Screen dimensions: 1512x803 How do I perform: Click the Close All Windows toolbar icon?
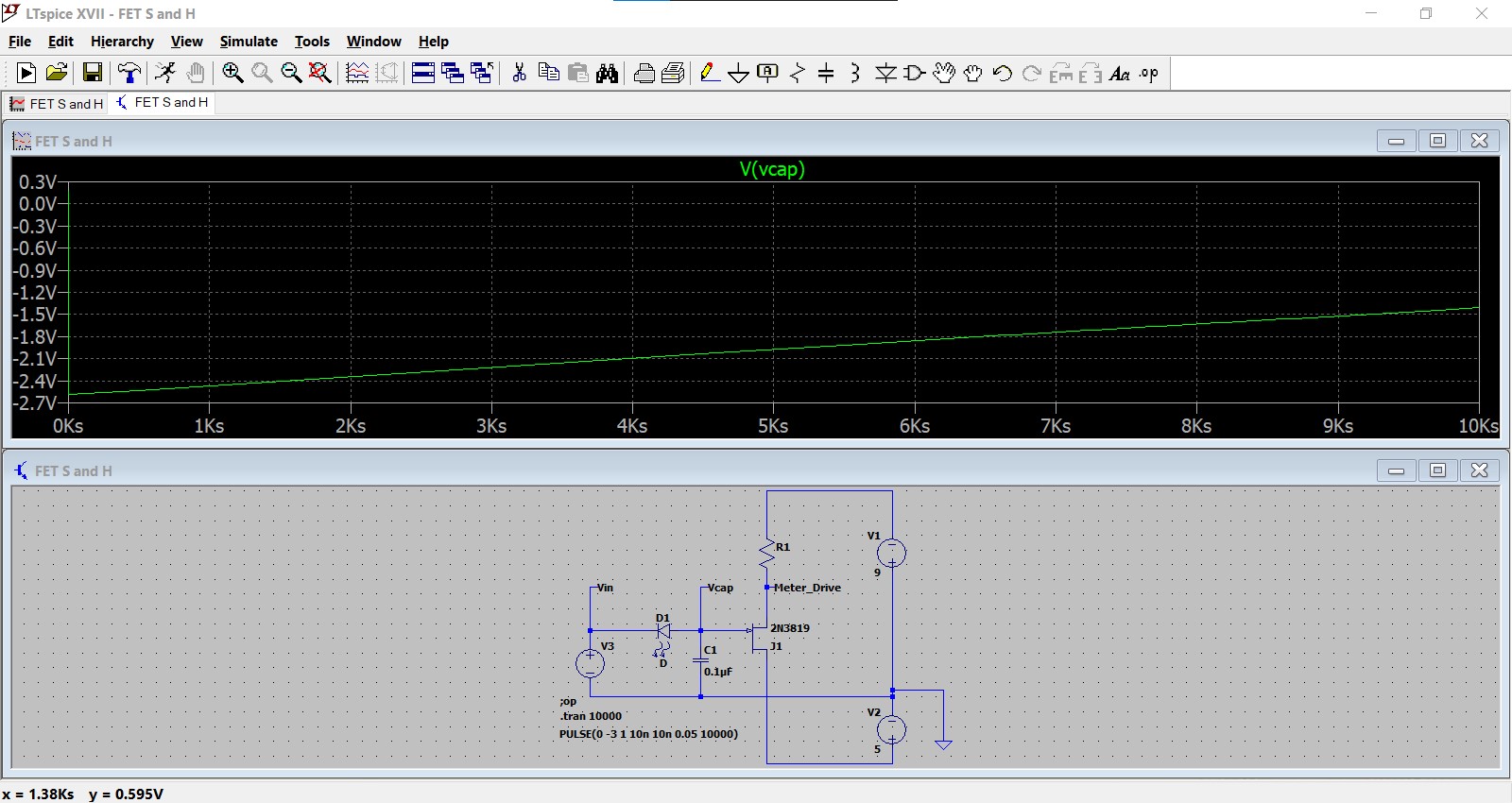[482, 73]
